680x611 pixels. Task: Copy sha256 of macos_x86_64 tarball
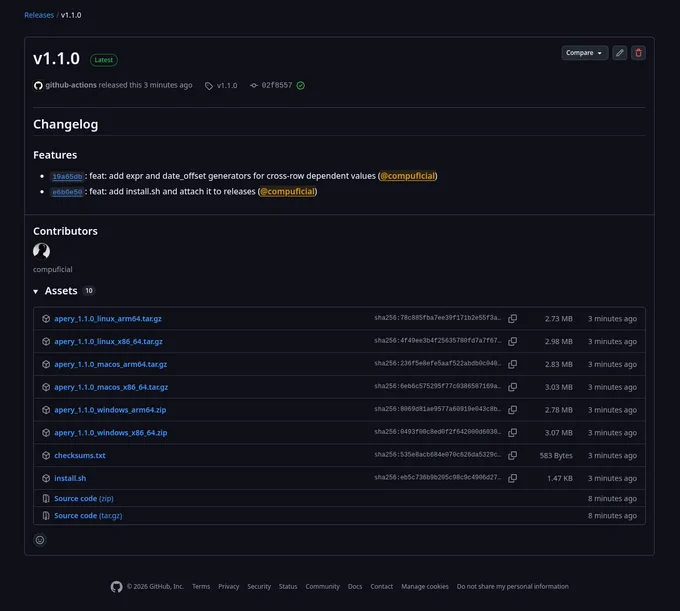pyautogui.click(x=512, y=387)
